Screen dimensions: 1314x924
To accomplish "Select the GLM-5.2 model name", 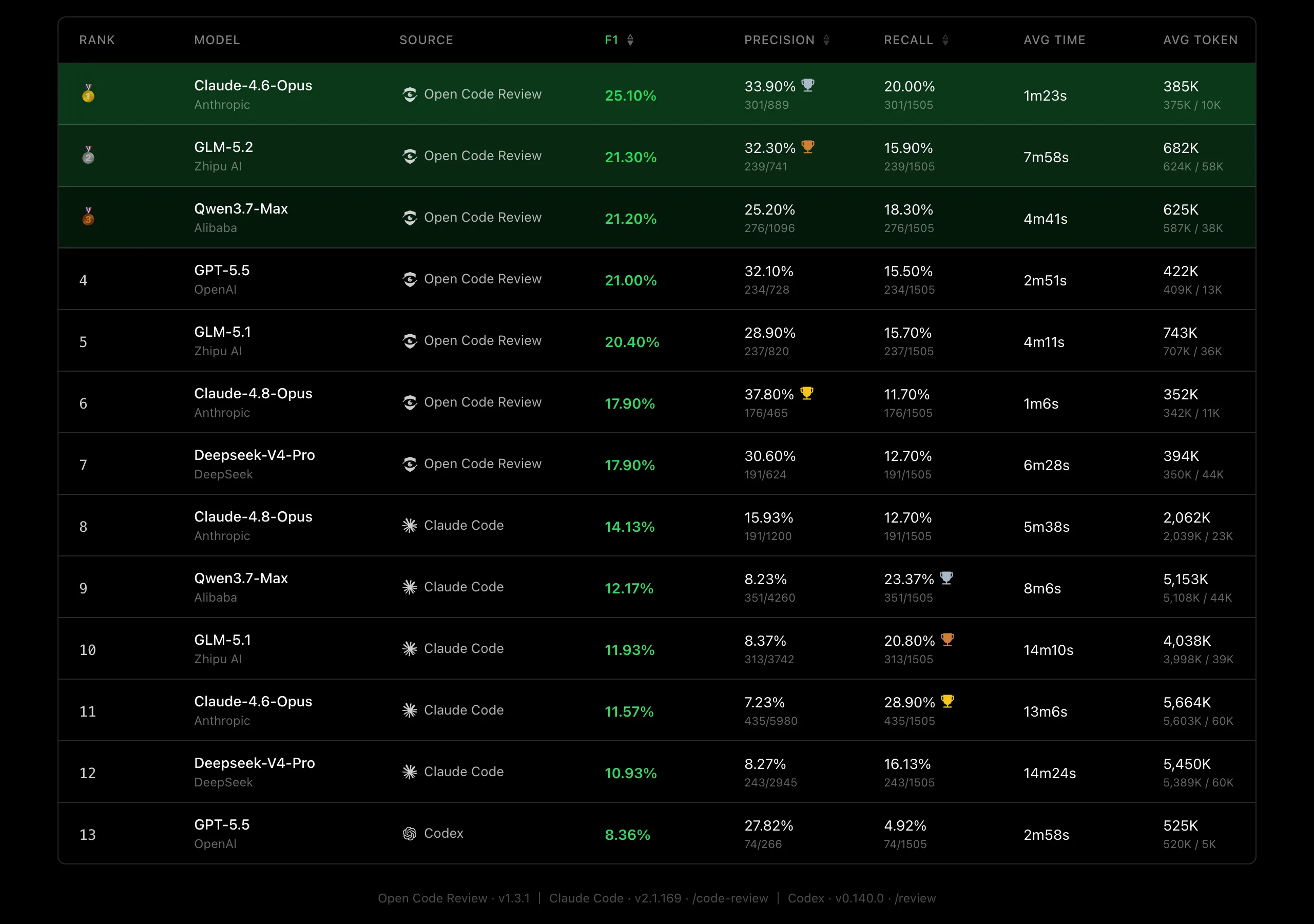I will [x=223, y=147].
